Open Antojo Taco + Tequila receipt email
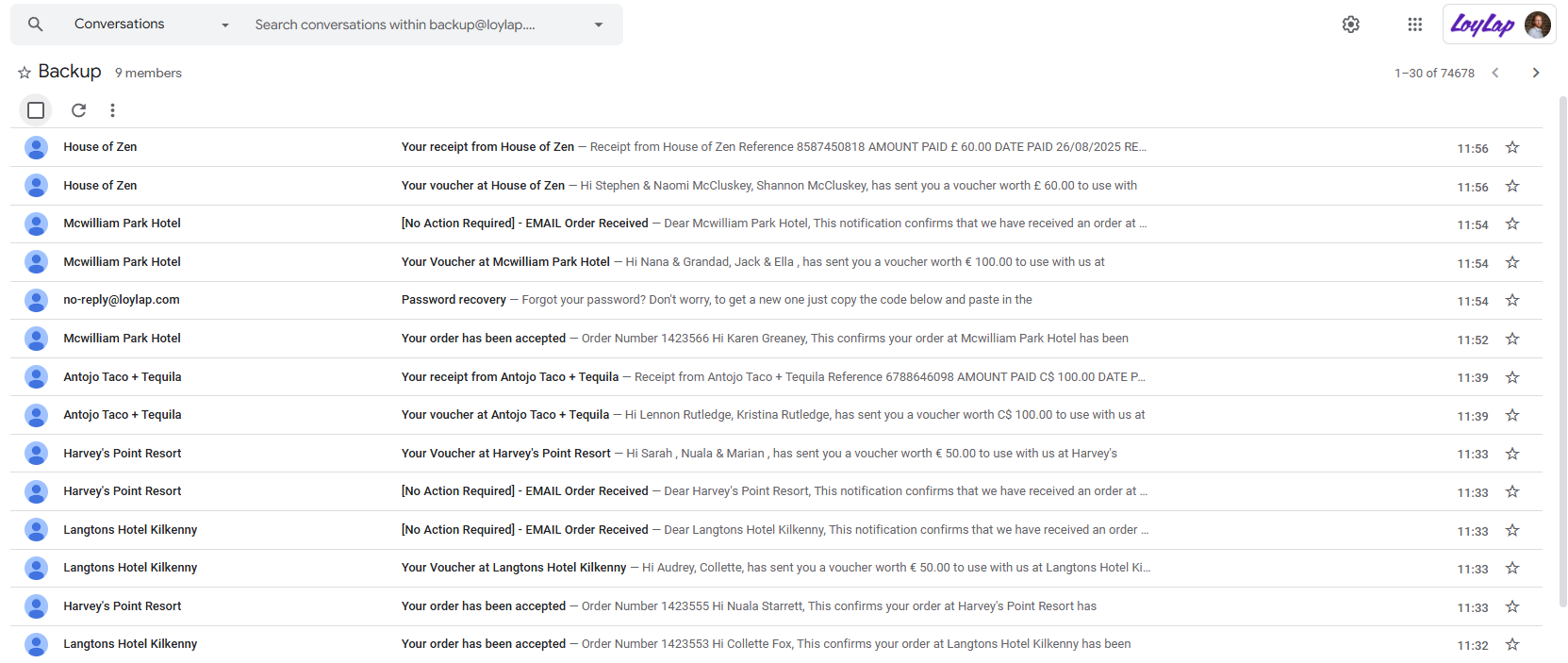Image resolution: width=1568 pixels, height=663 pixels. click(509, 377)
